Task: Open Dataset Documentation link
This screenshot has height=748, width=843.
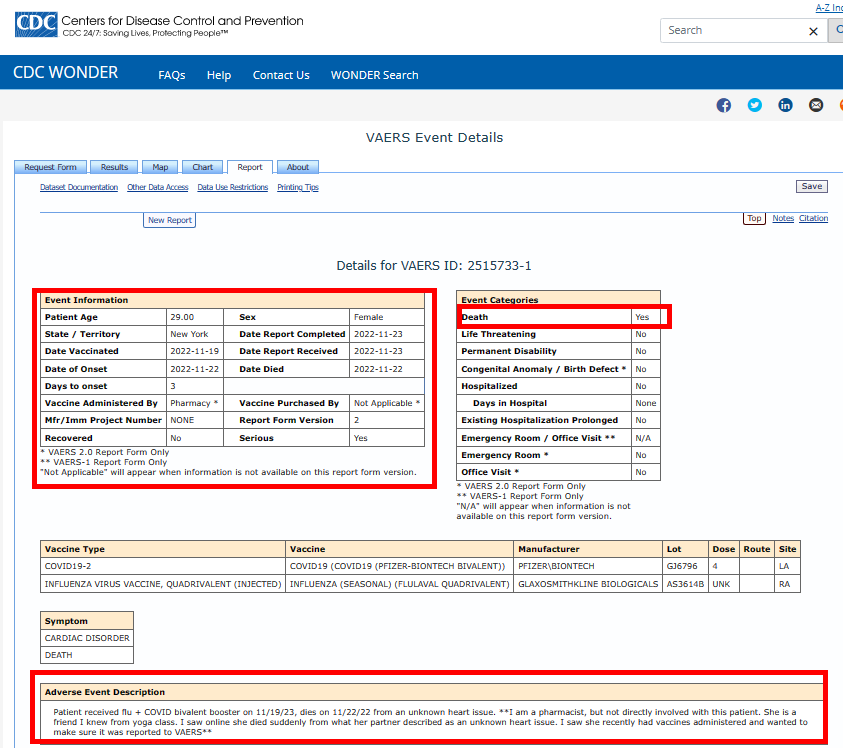Action: 79,187
